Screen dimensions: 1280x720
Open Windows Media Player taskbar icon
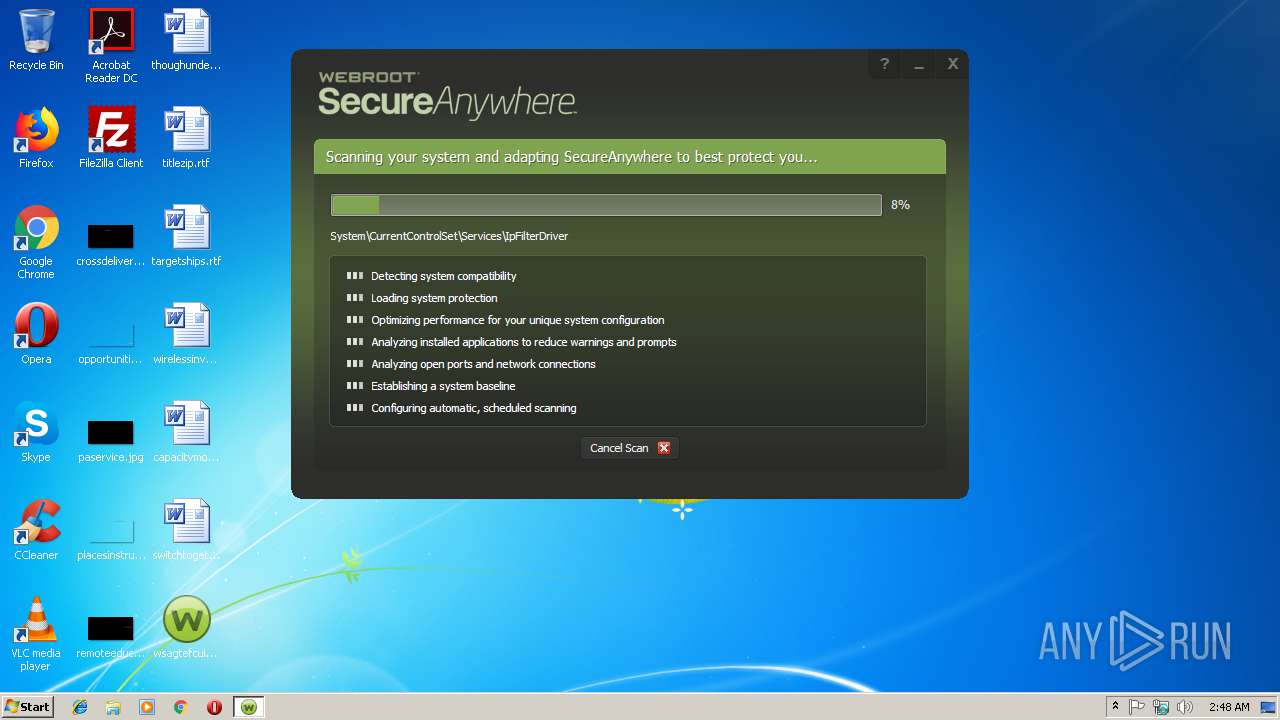pyautogui.click(x=147, y=707)
